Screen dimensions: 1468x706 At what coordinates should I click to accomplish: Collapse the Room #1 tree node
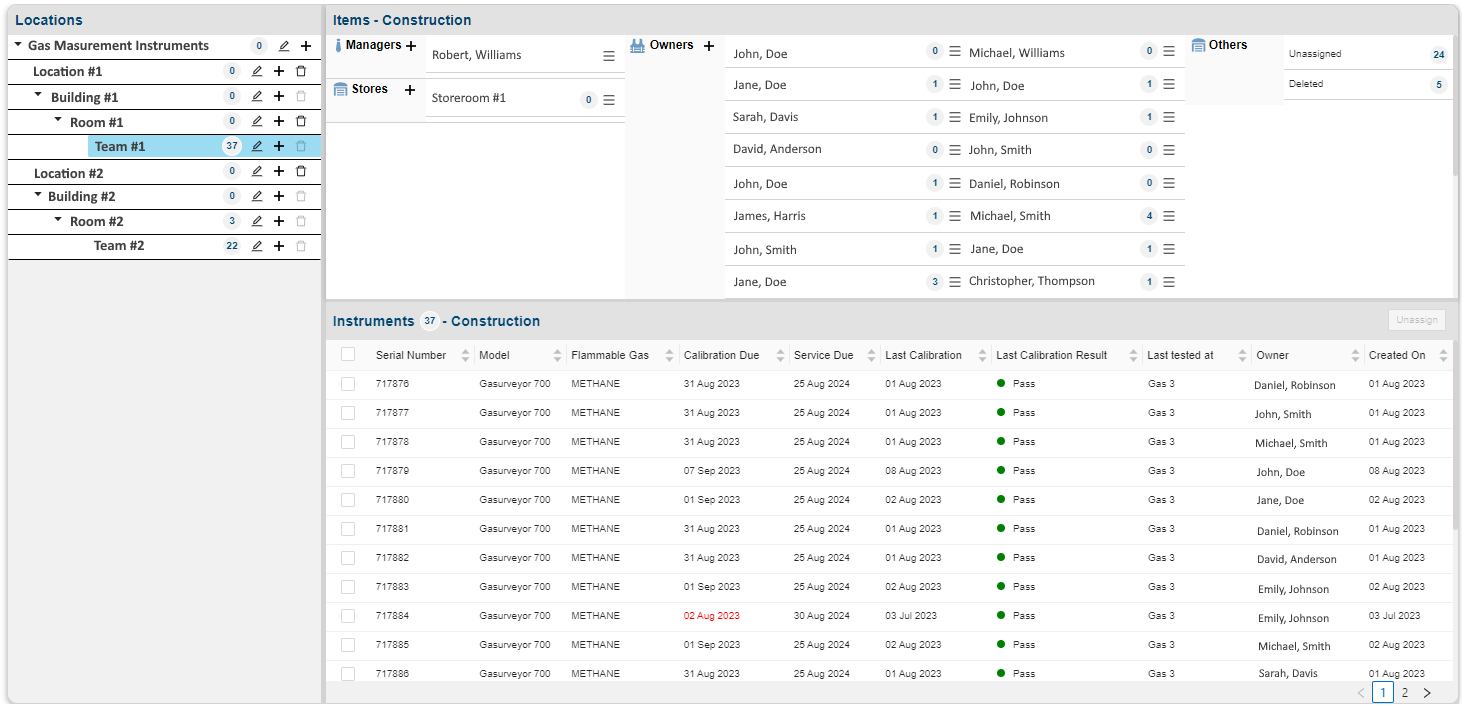pyautogui.click(x=58, y=120)
